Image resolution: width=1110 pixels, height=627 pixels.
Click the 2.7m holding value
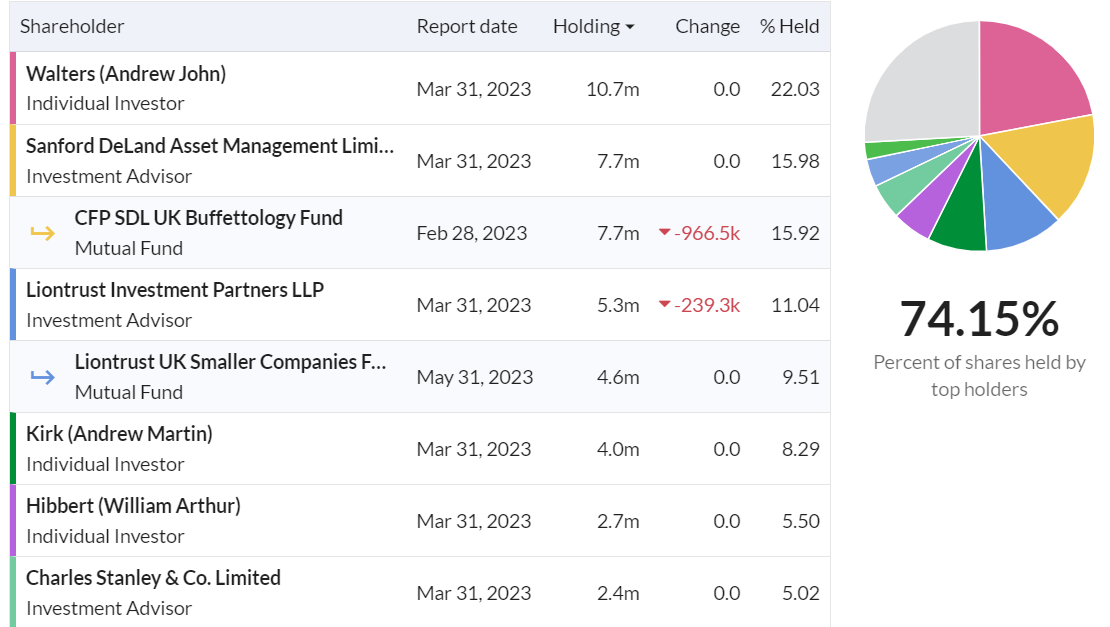click(x=618, y=522)
